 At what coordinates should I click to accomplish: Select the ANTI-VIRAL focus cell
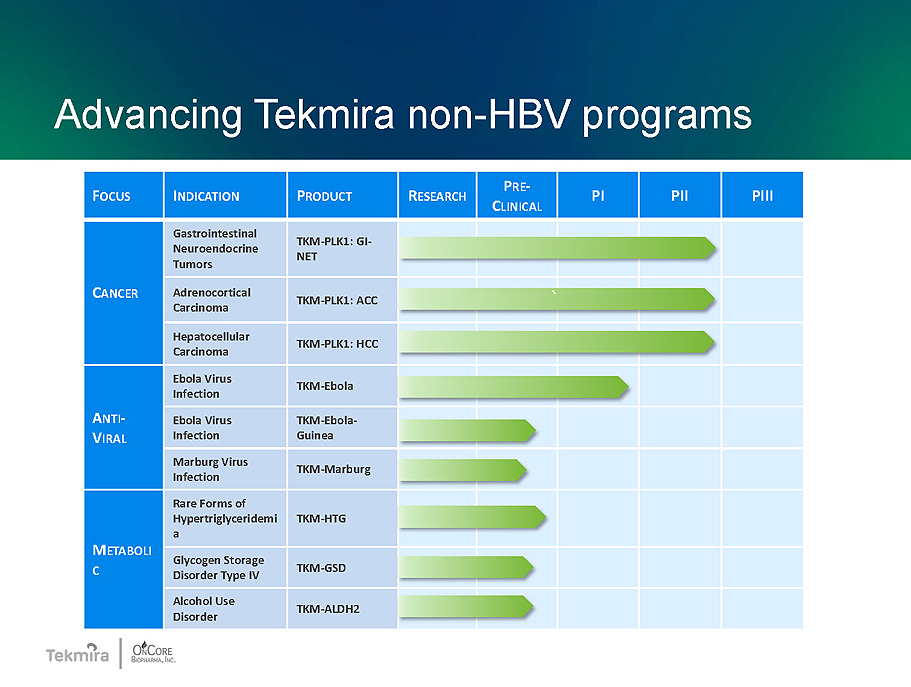(x=123, y=427)
